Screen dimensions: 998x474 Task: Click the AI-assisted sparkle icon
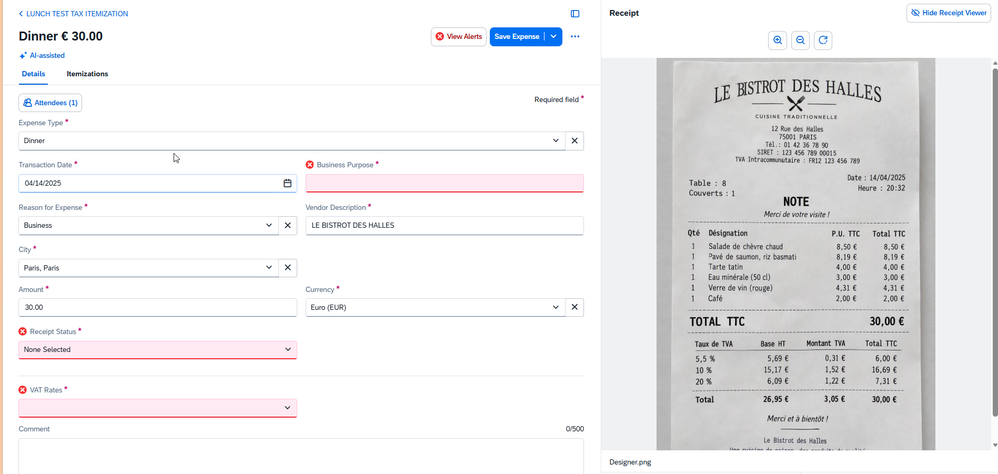(x=23, y=56)
